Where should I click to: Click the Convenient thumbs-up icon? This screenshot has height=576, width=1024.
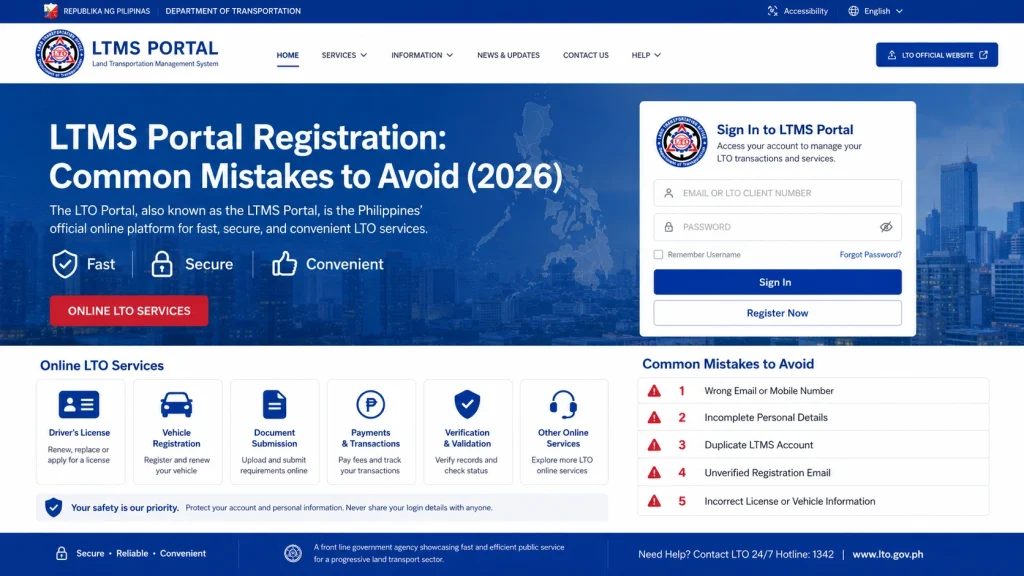(284, 264)
